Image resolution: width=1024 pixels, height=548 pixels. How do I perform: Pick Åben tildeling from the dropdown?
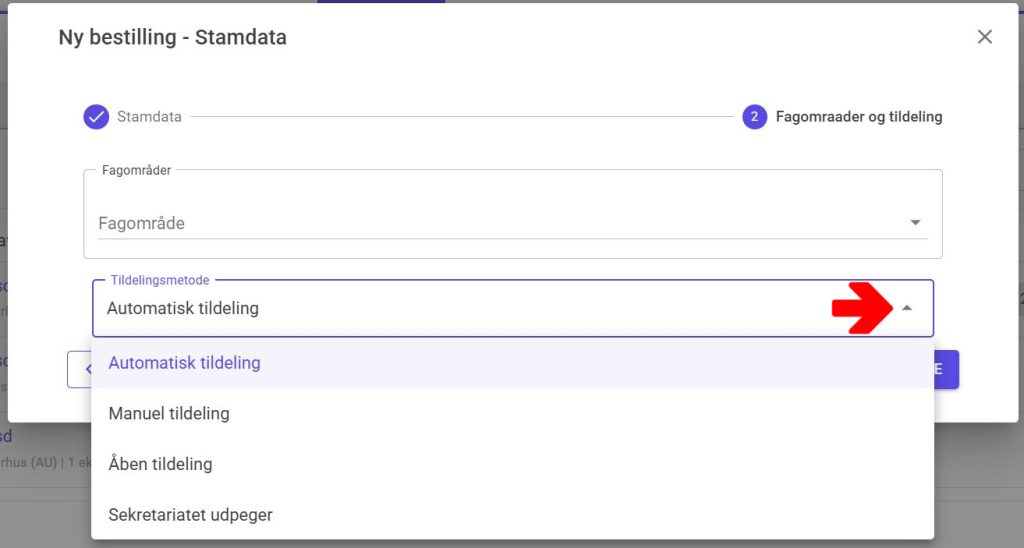coord(160,464)
